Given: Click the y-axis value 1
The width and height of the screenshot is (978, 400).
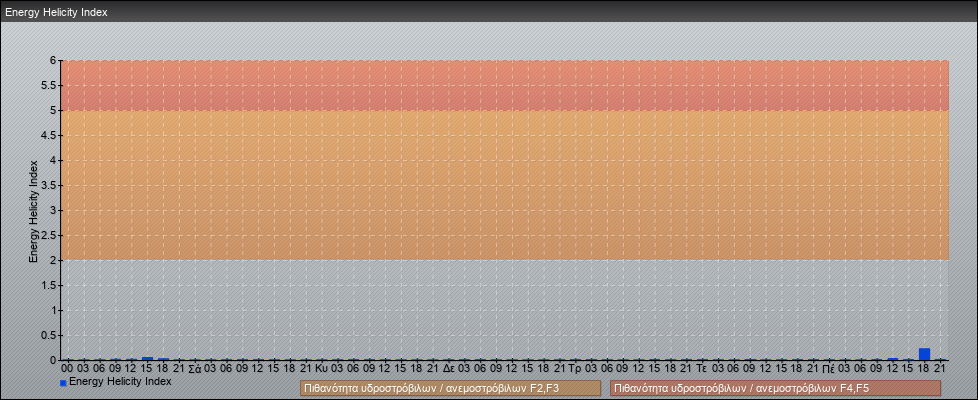Looking at the screenshot, I should (x=53, y=310).
